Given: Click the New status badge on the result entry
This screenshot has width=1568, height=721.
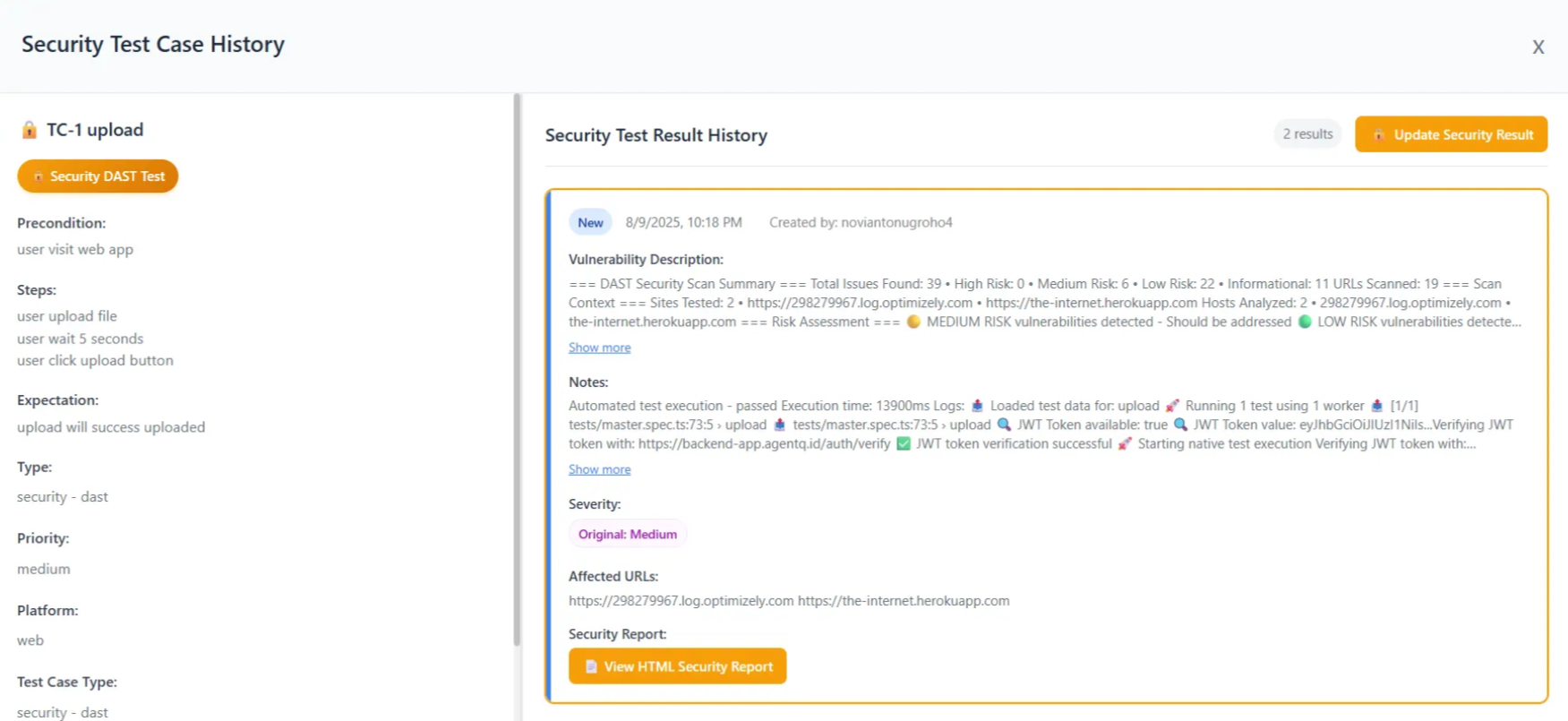Looking at the screenshot, I should (x=590, y=222).
